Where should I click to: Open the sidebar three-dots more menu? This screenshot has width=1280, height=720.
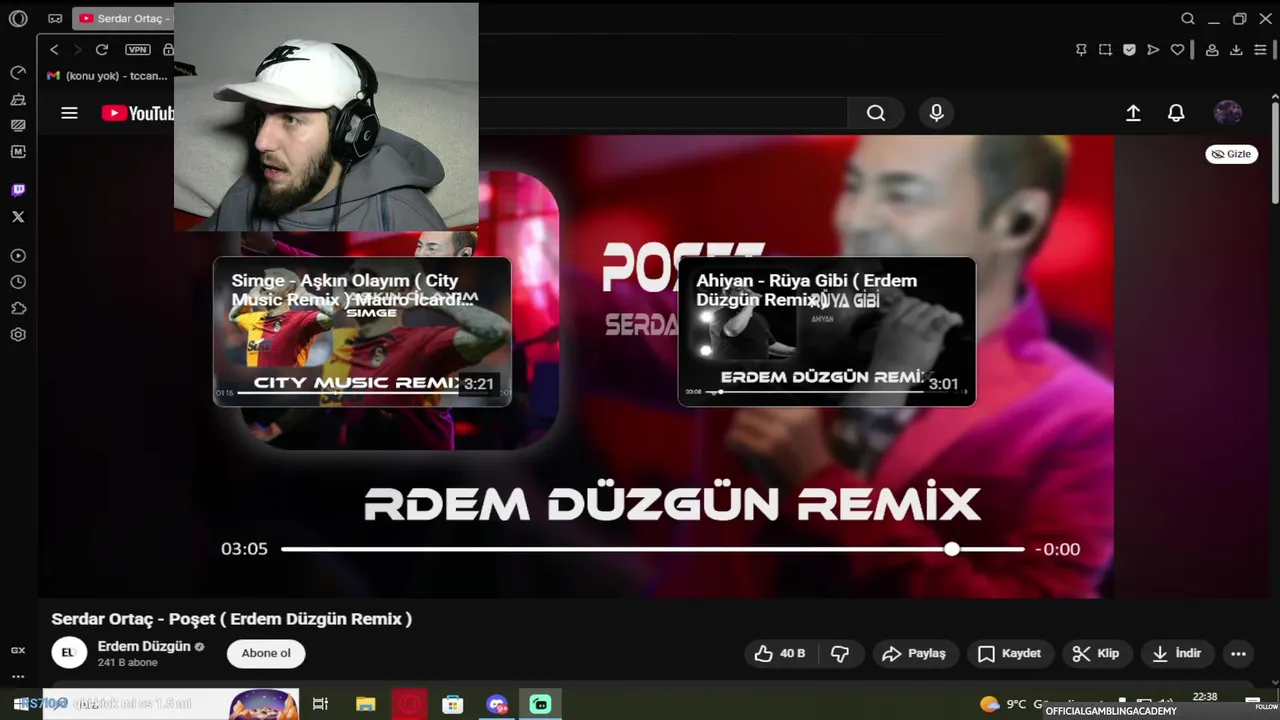[18, 676]
